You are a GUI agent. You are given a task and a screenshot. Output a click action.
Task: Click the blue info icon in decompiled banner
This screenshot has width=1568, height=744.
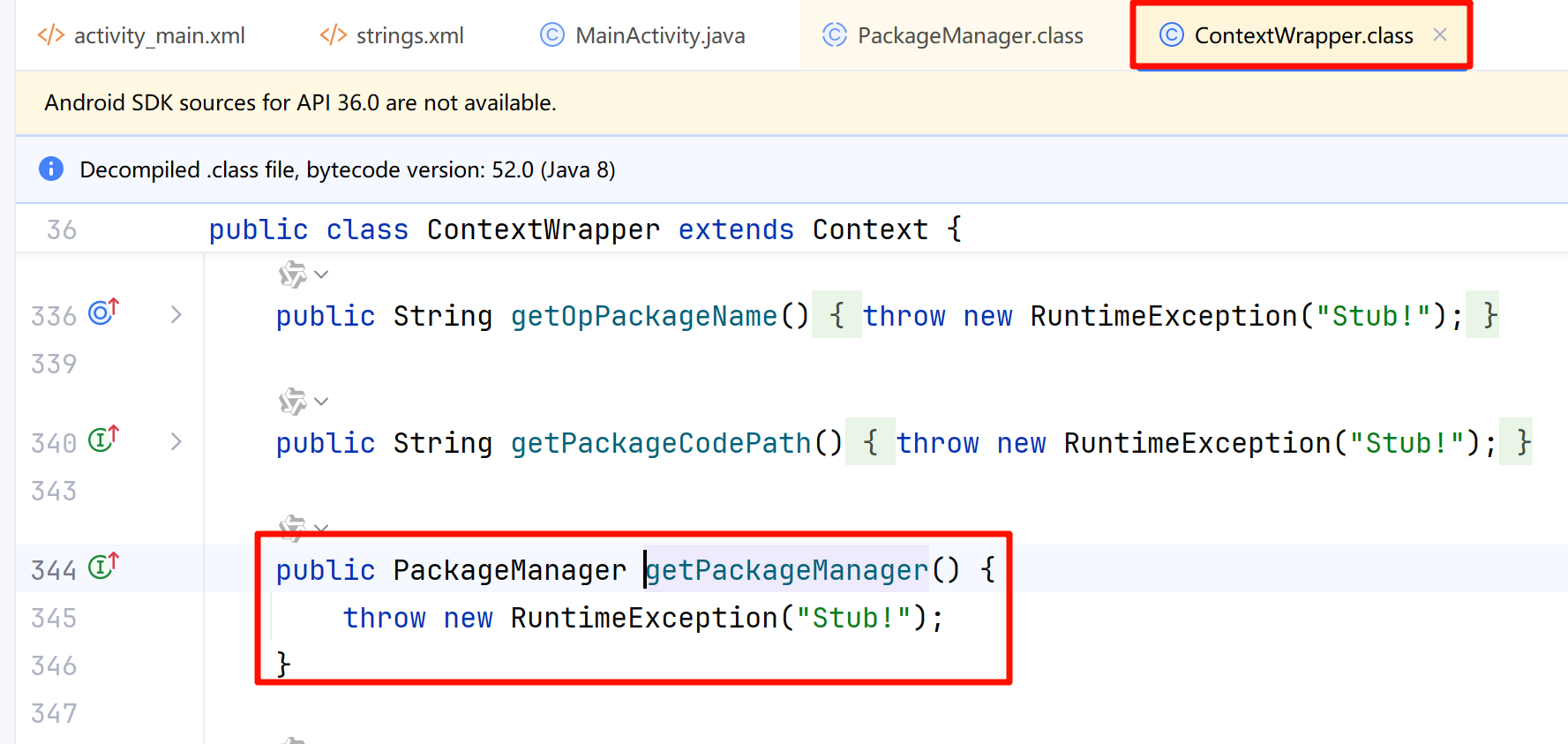pos(51,169)
